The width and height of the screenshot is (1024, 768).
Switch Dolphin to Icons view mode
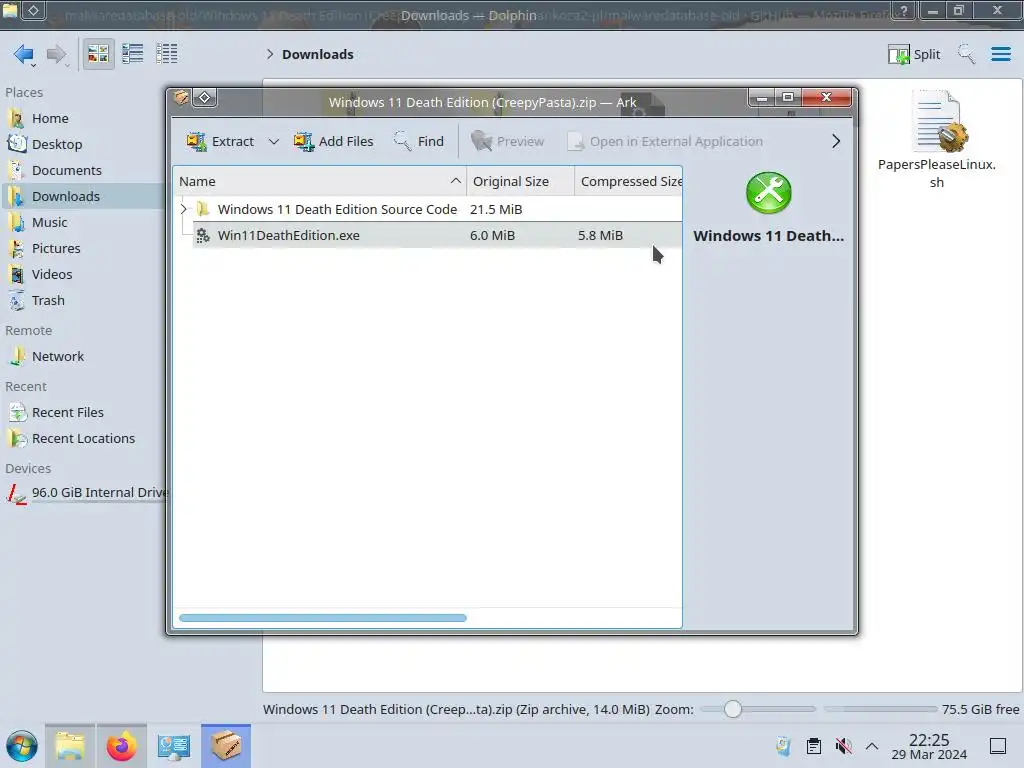(x=98, y=54)
